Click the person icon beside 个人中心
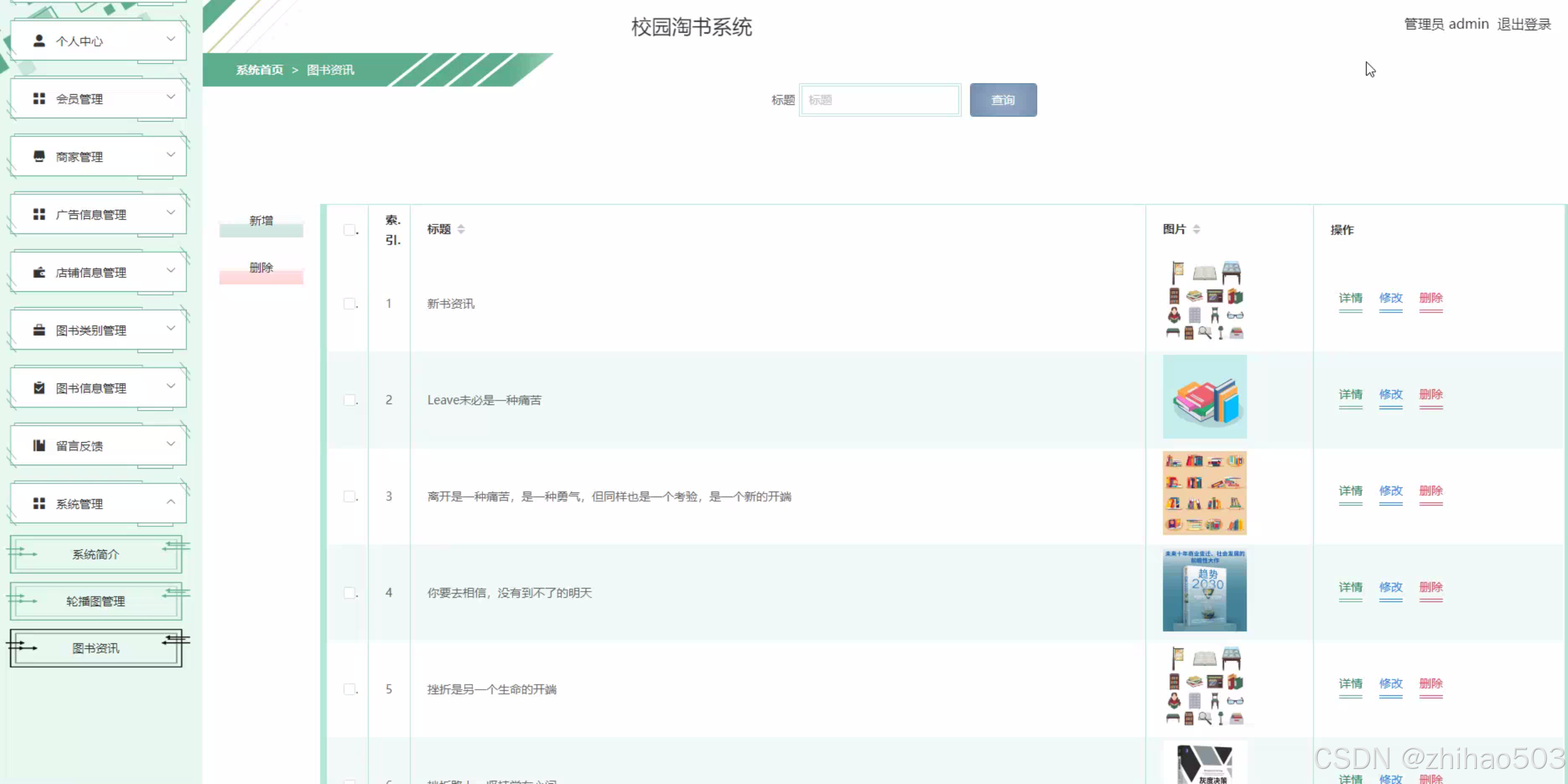 39,41
